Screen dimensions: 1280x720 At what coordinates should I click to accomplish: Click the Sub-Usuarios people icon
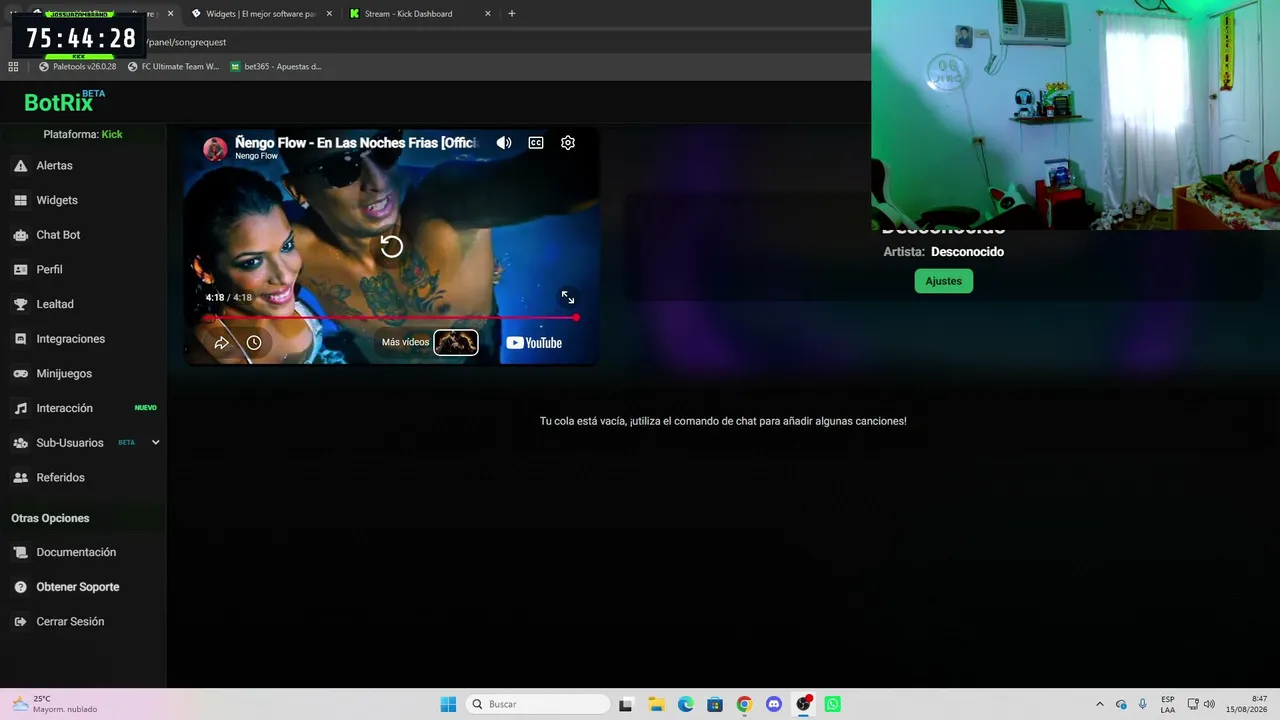click(x=20, y=443)
